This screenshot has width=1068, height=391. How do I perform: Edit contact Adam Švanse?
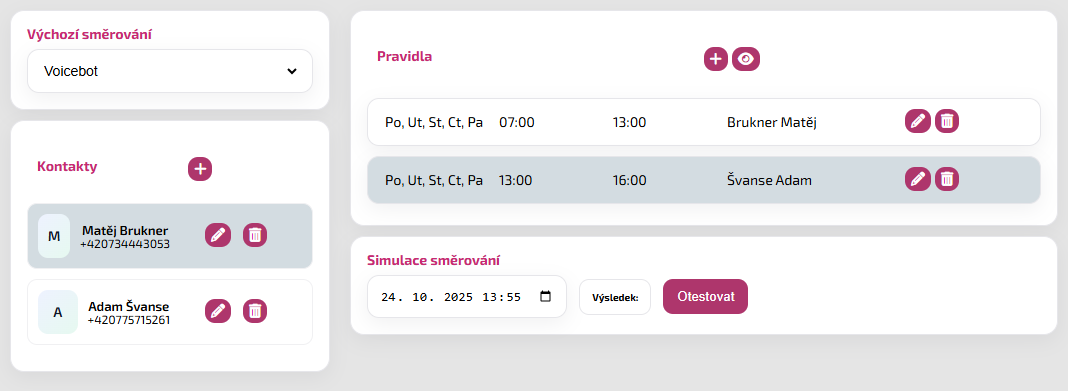[218, 311]
